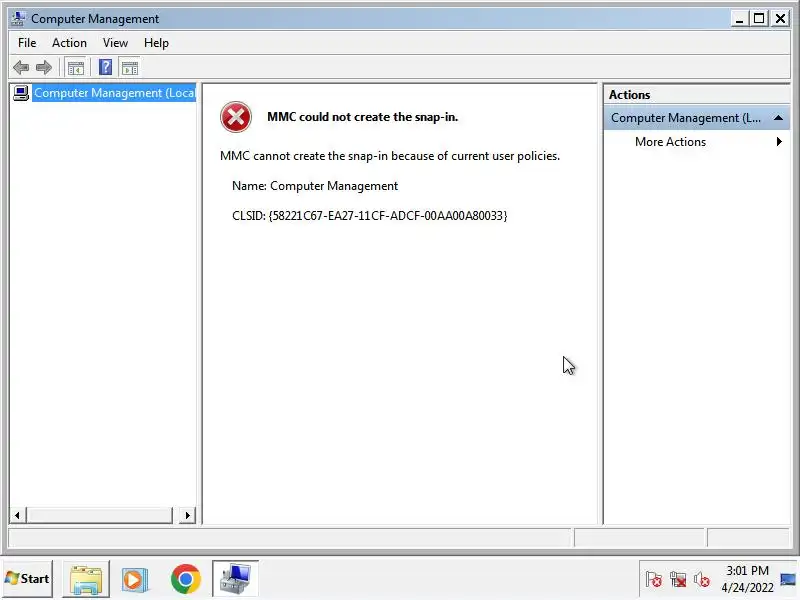The image size is (800, 600).
Task: Click the Forward arrow toolbar icon
Action: tap(44, 67)
